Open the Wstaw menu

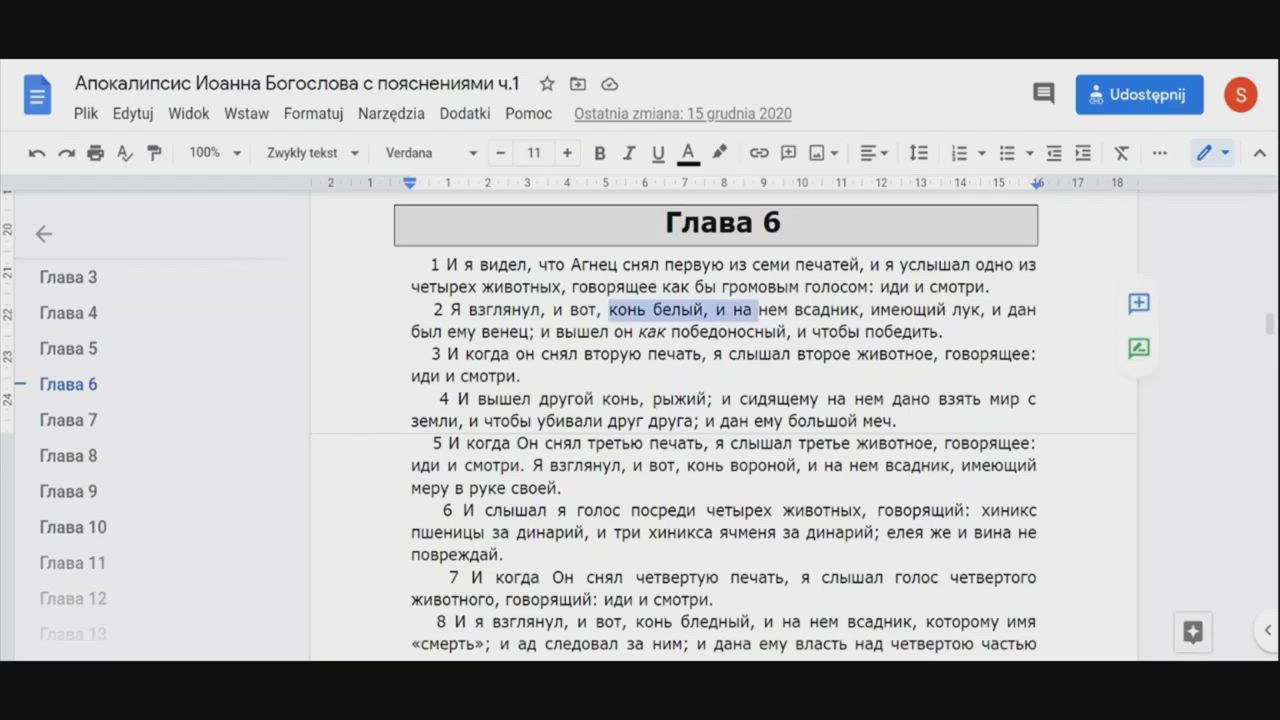(x=246, y=114)
